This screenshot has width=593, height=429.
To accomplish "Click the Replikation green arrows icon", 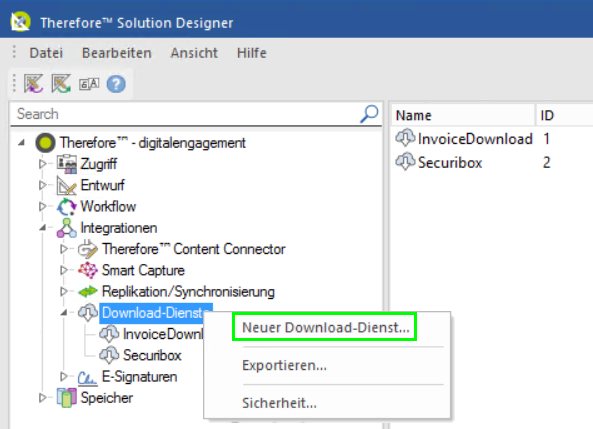I will coord(88,292).
